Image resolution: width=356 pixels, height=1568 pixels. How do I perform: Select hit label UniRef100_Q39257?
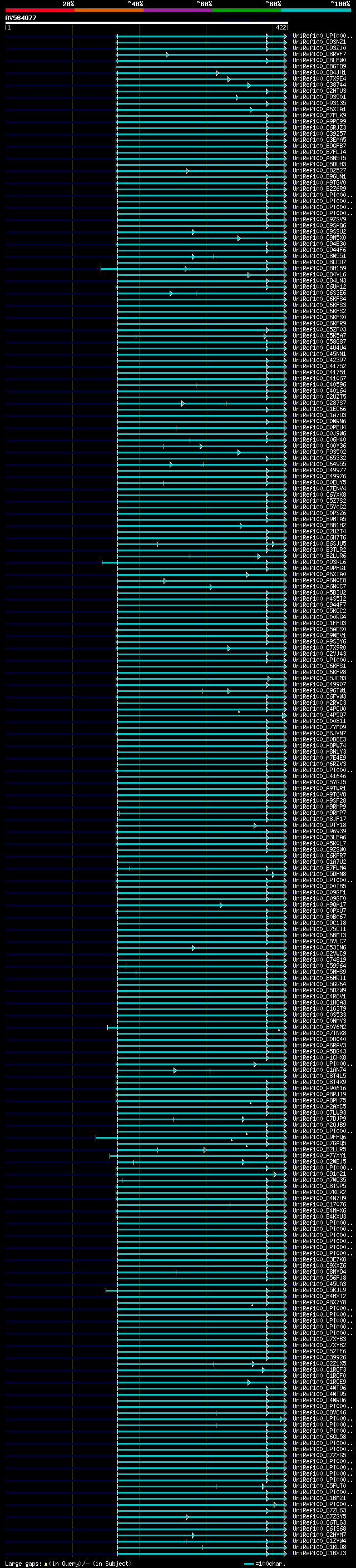(319, 134)
